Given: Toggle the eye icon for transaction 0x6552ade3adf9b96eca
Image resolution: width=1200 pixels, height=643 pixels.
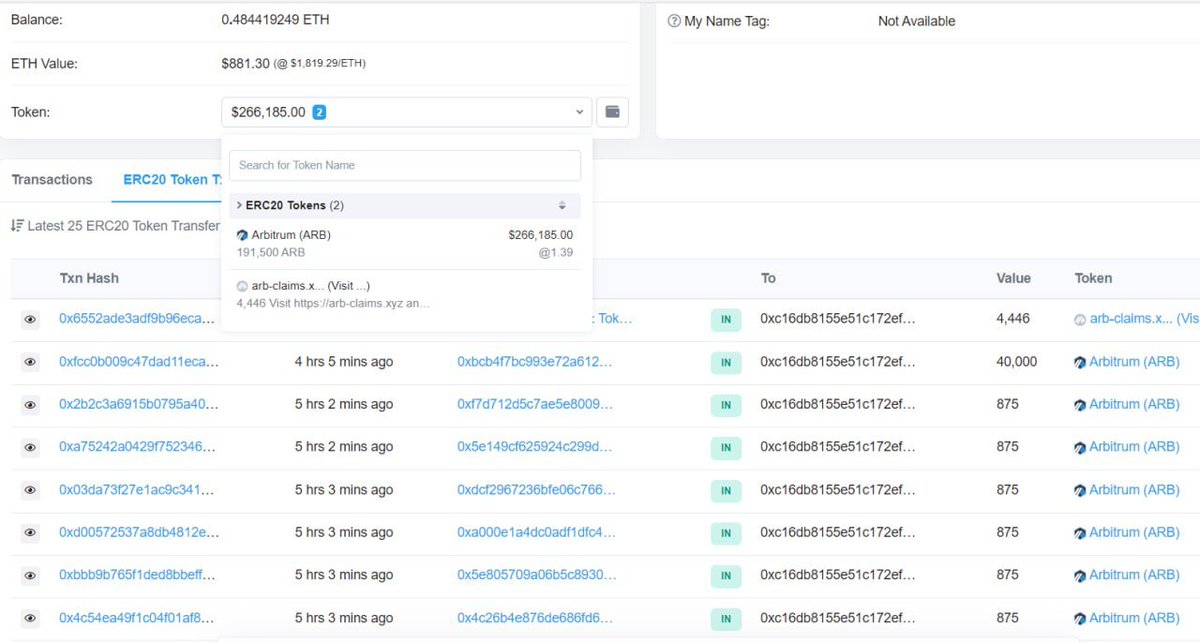Looking at the screenshot, I should point(31,320).
